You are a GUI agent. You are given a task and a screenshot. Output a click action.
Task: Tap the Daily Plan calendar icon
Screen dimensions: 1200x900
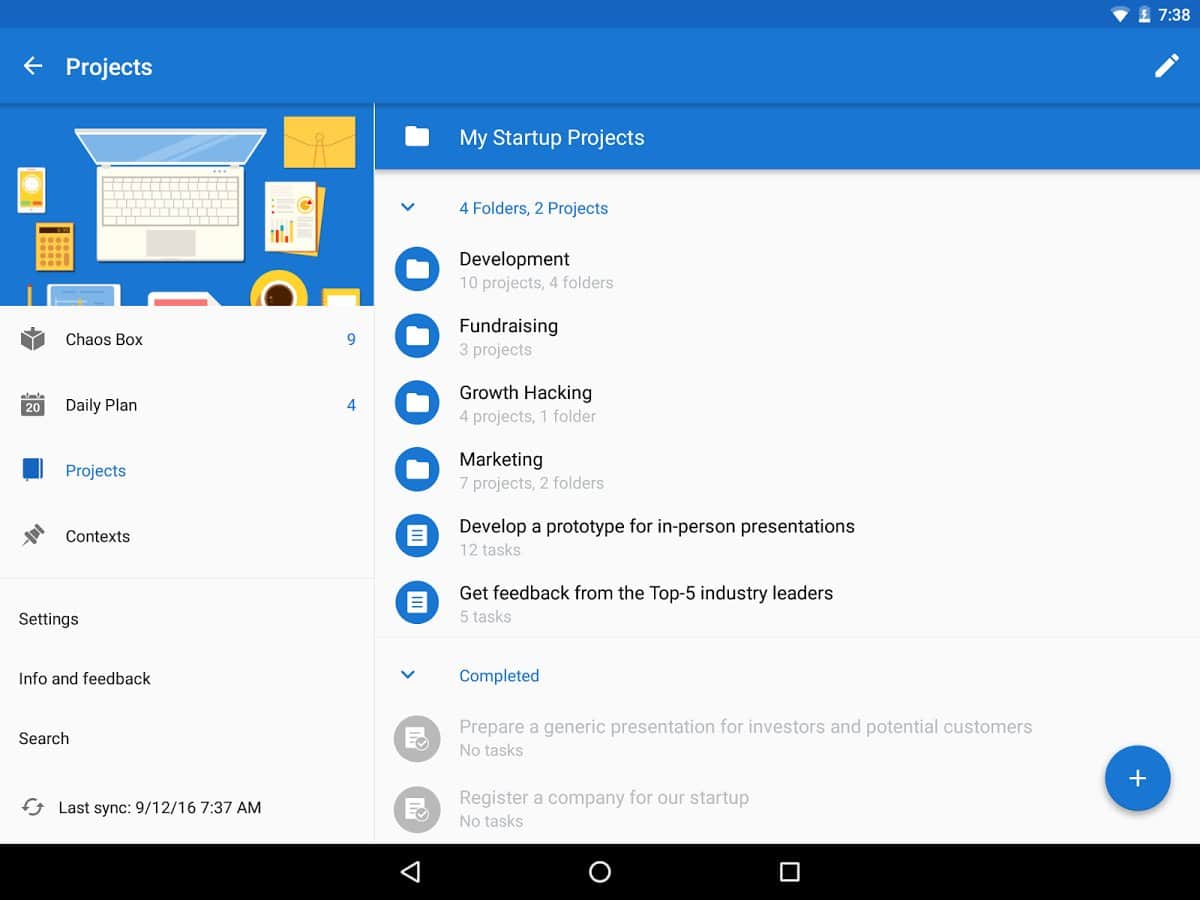(33, 405)
